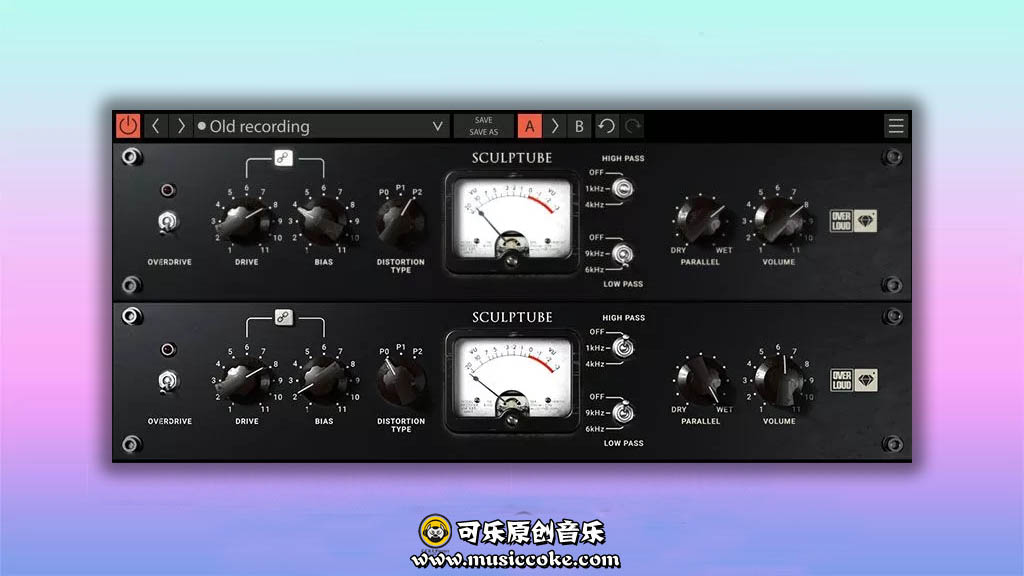Open the 'Old recording' preset dropdown
This screenshot has width=1024, height=576.
tap(321, 126)
